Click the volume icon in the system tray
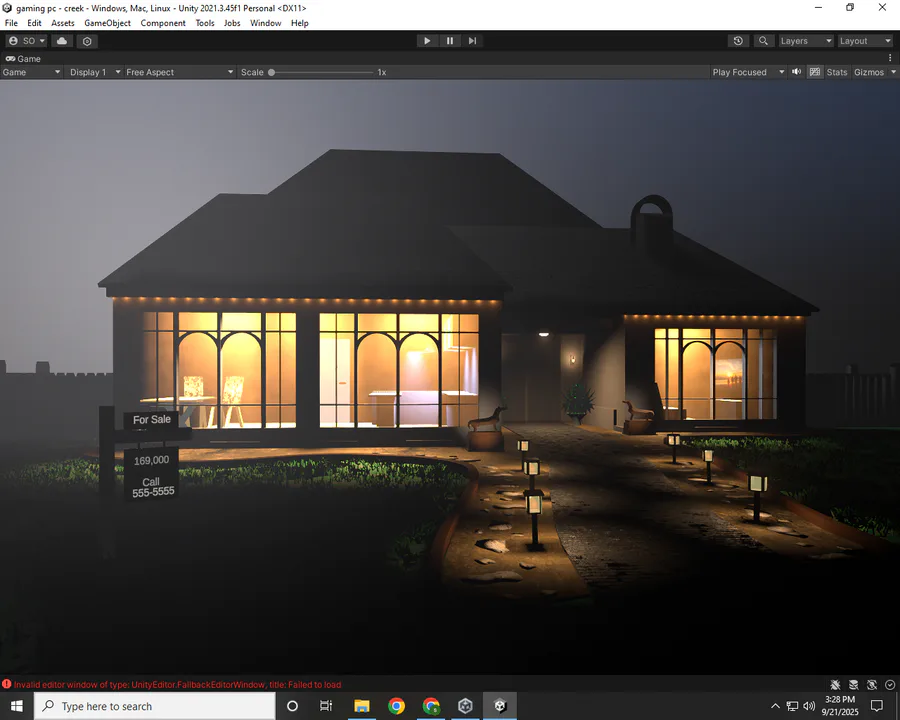 click(x=809, y=706)
